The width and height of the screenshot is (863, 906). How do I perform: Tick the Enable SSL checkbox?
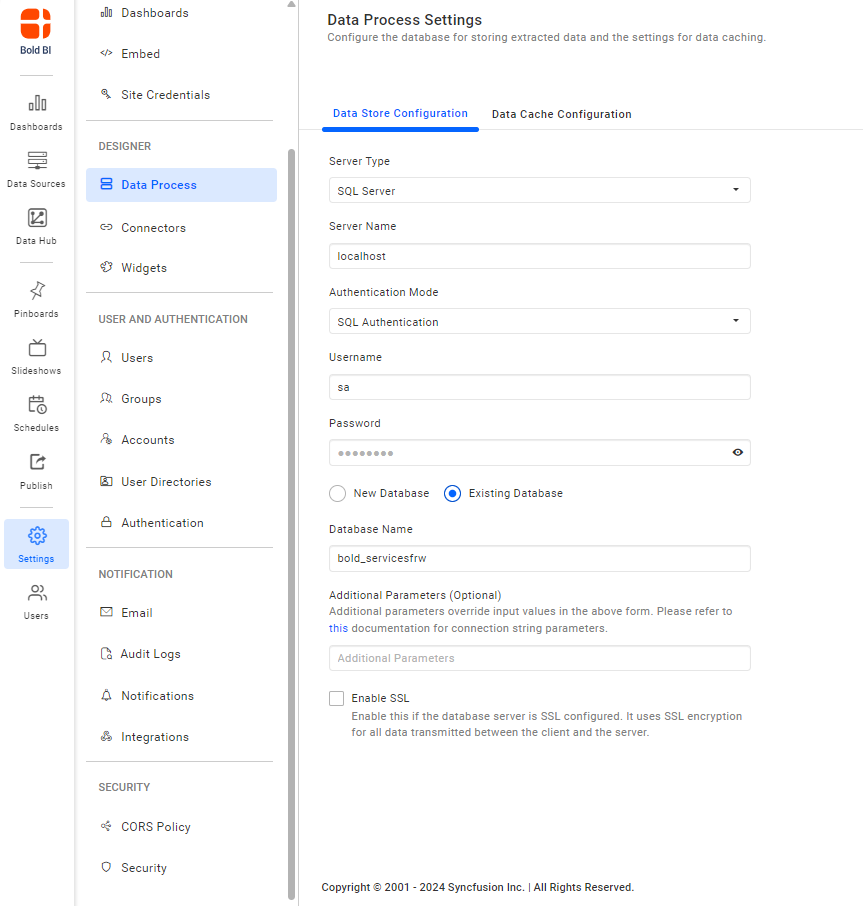[337, 699]
